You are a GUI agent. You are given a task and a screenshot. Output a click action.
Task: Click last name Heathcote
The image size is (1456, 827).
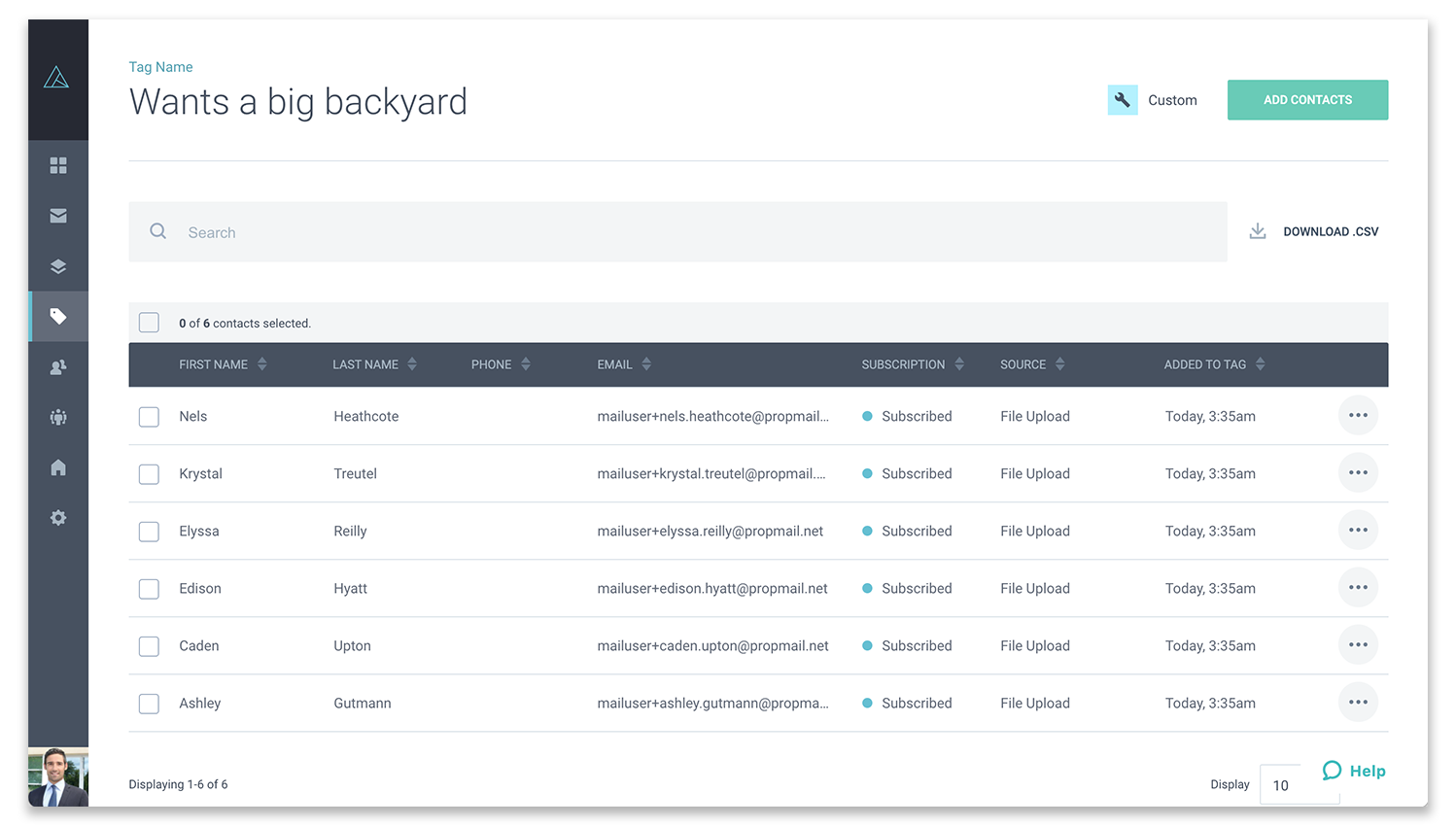366,416
